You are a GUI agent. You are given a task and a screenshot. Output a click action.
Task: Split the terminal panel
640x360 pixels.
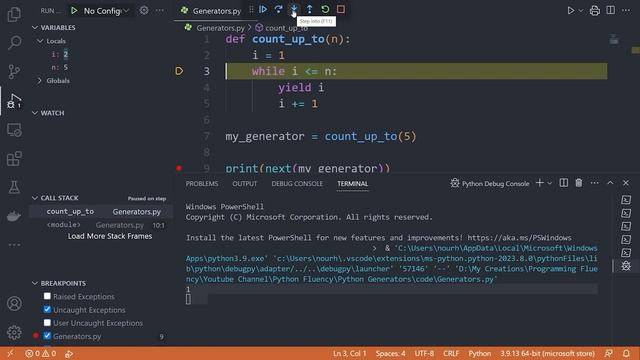coord(564,183)
